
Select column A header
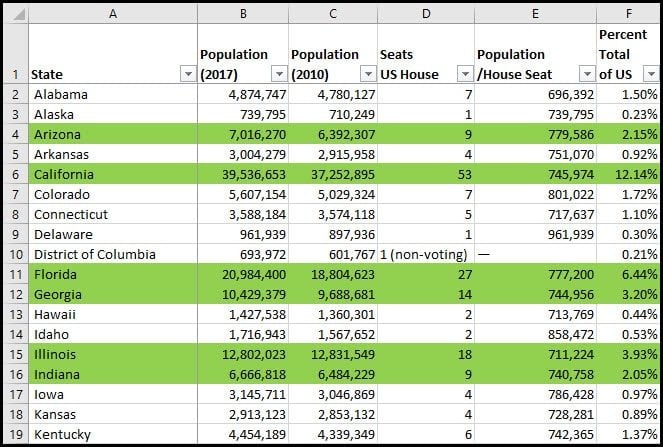(113, 14)
